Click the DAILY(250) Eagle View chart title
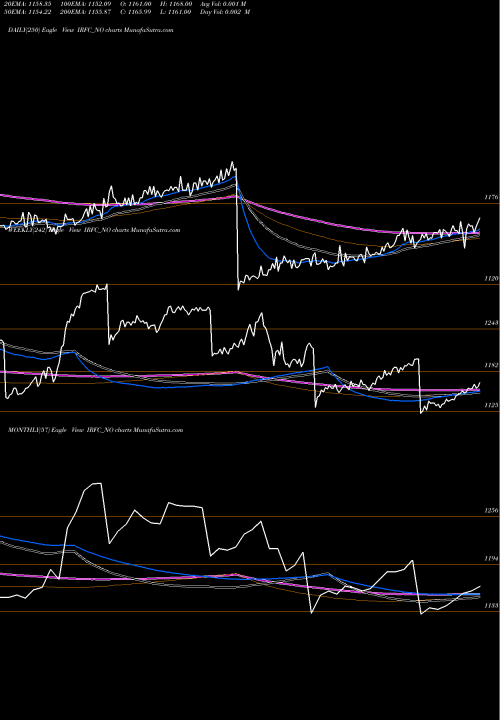 (90, 30)
